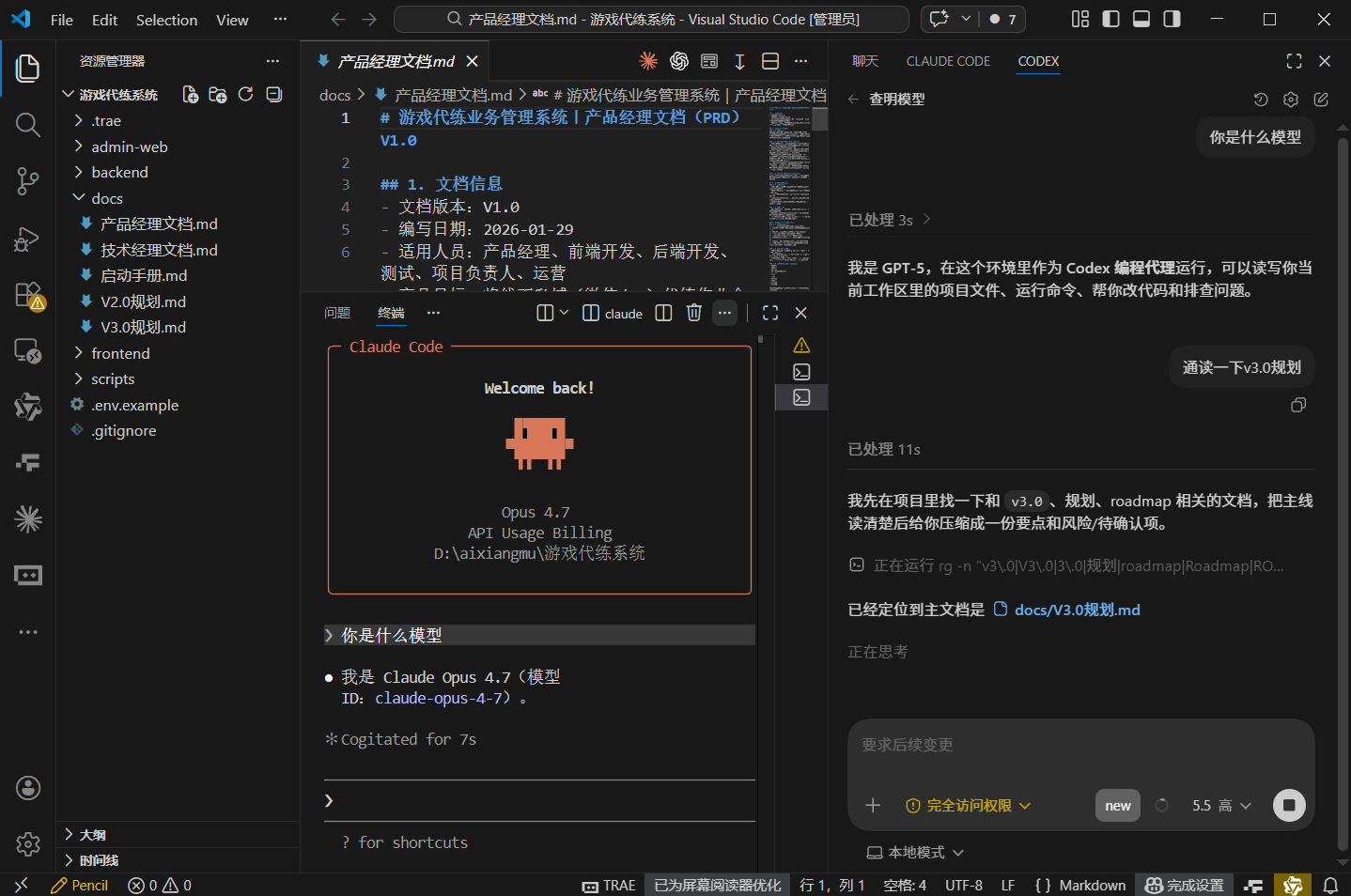Click the ChatGPT Codex icon in editor toolbar

(x=679, y=61)
